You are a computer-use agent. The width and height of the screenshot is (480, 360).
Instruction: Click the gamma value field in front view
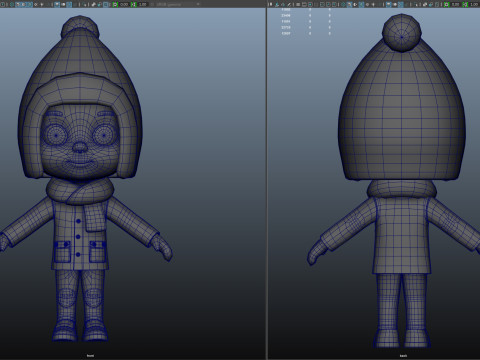(x=143, y=4)
